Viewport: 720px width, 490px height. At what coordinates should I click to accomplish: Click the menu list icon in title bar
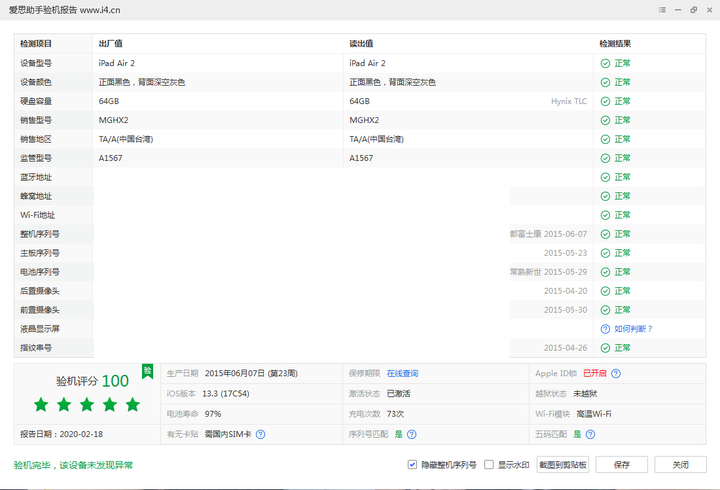[662, 10]
